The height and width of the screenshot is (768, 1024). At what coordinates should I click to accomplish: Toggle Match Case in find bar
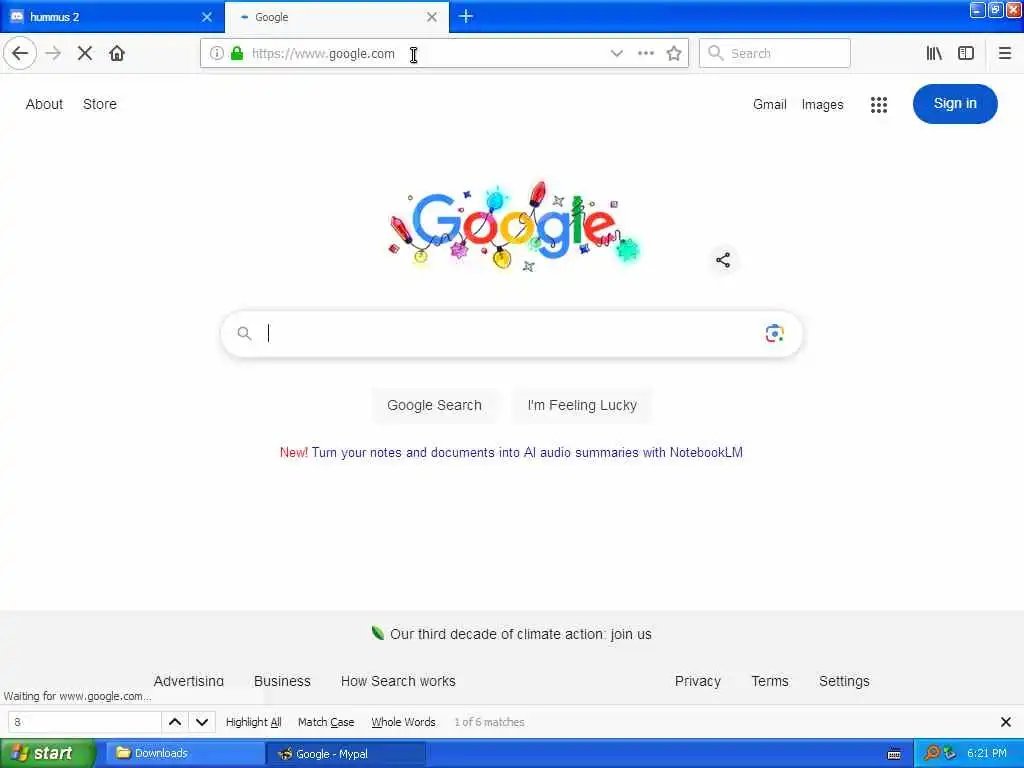326,722
